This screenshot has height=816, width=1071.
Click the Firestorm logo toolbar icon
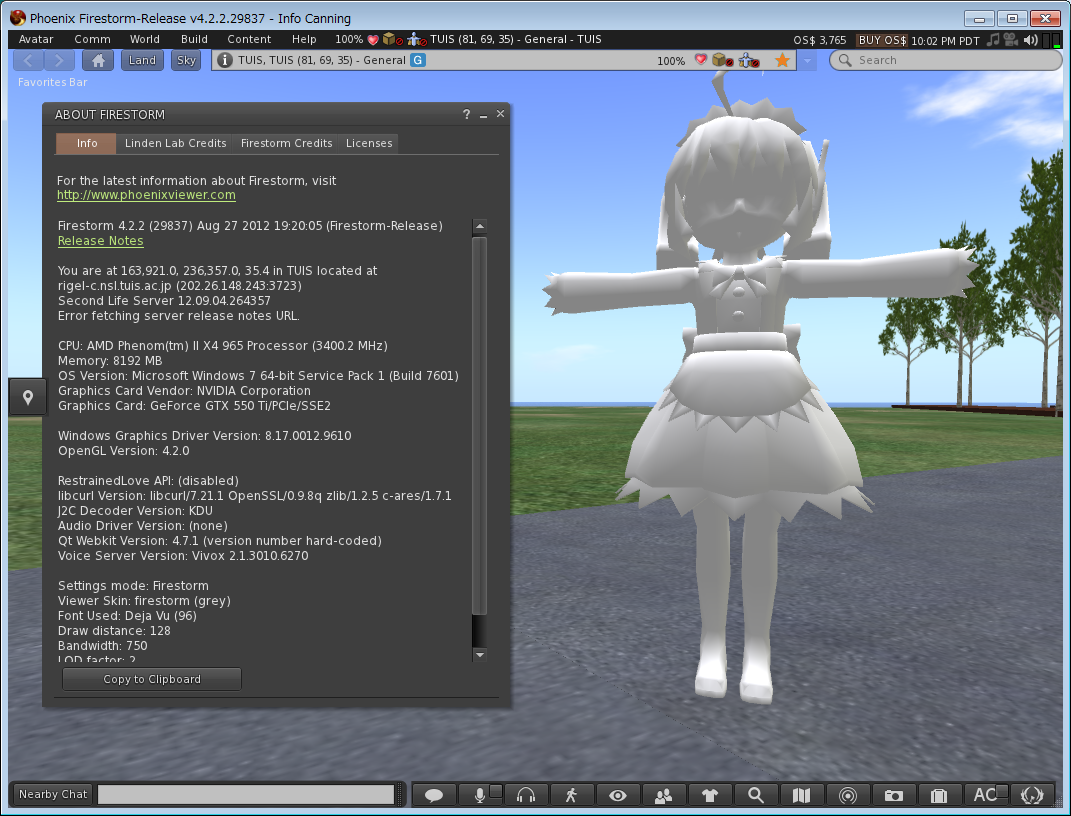coord(1031,795)
